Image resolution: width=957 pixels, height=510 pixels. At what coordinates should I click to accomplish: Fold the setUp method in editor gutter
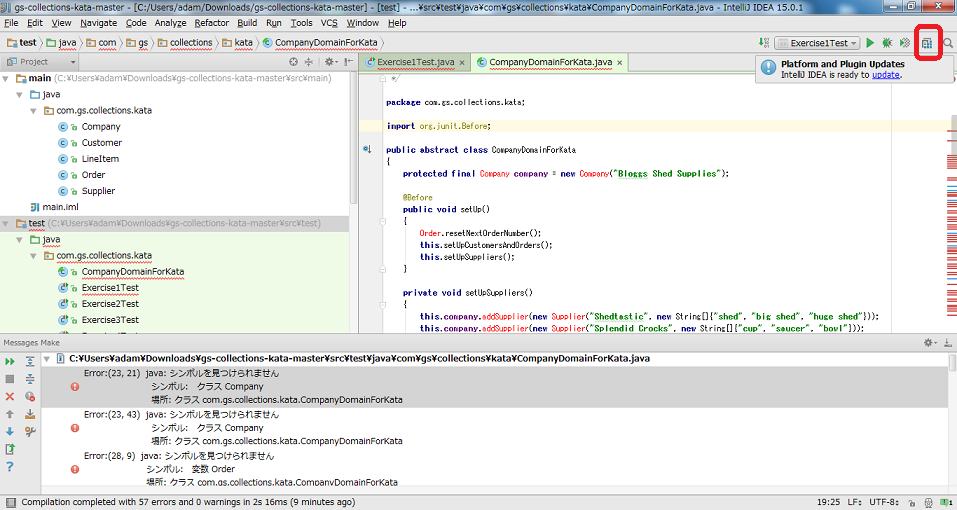pos(383,221)
